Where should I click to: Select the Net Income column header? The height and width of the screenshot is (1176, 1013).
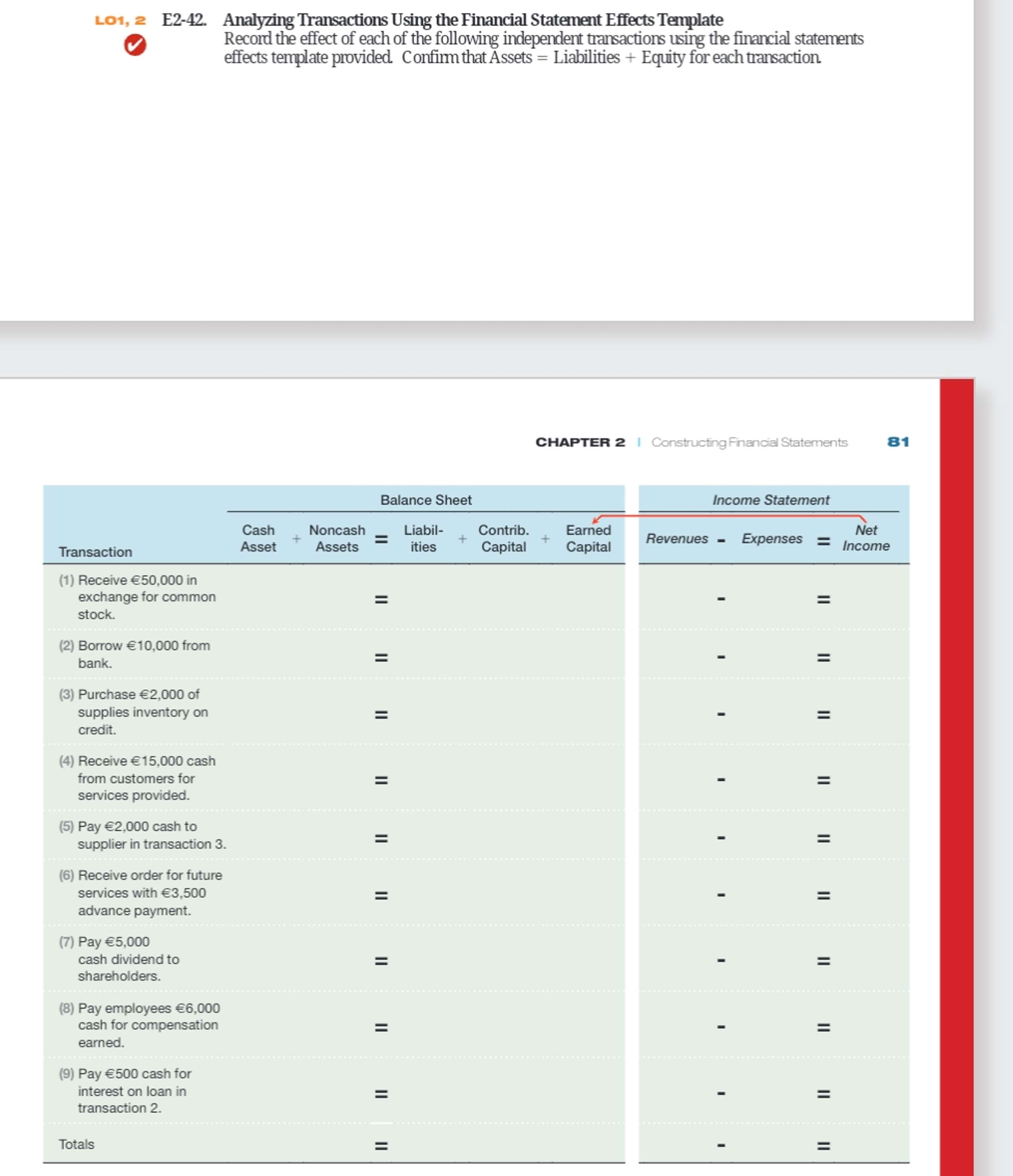865,538
